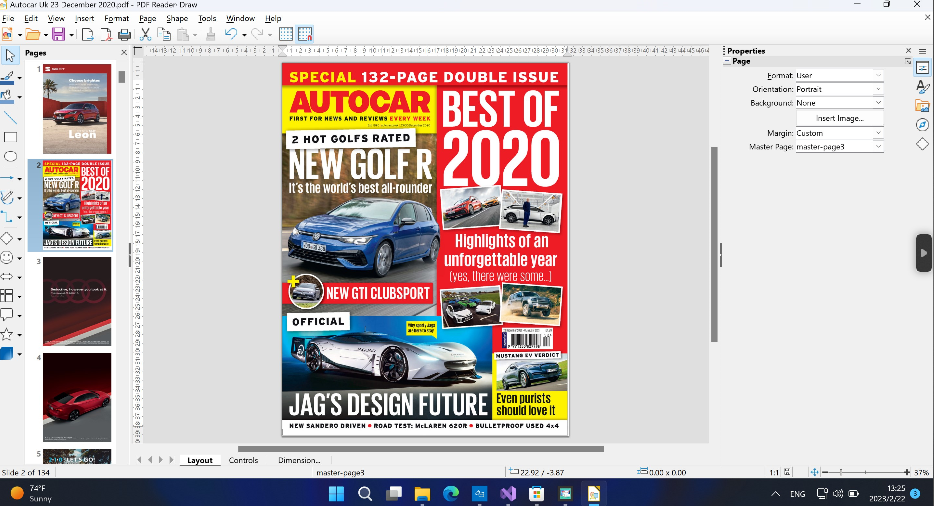The width and height of the screenshot is (934, 506).
Task: Open the Gallery sidebar deck
Action: (x=923, y=106)
